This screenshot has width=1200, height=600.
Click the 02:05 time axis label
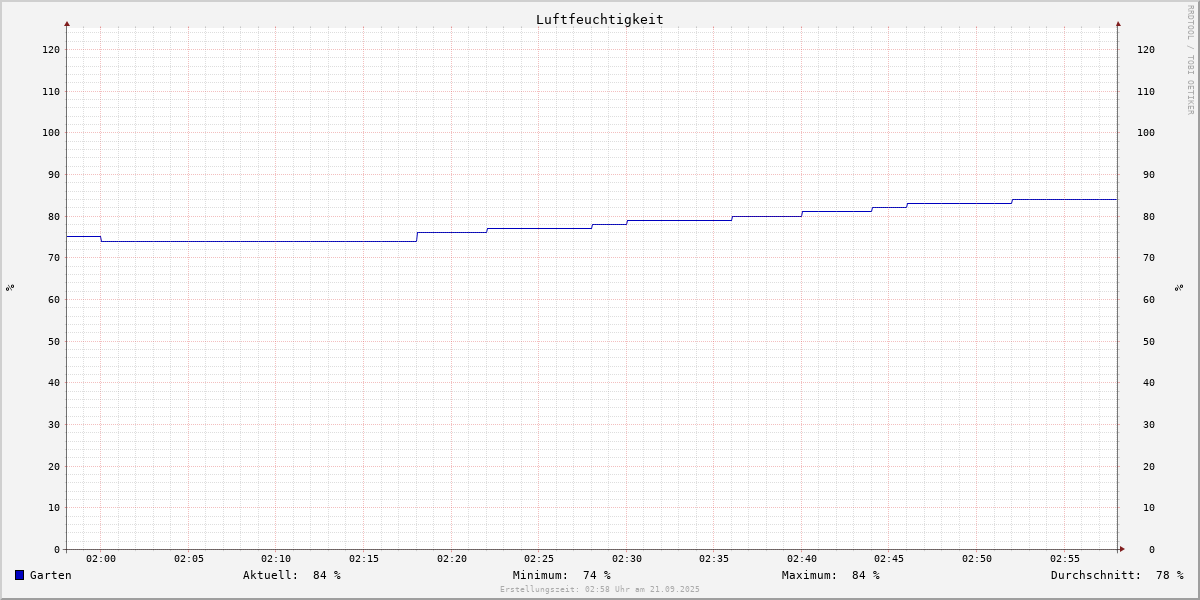(189, 559)
